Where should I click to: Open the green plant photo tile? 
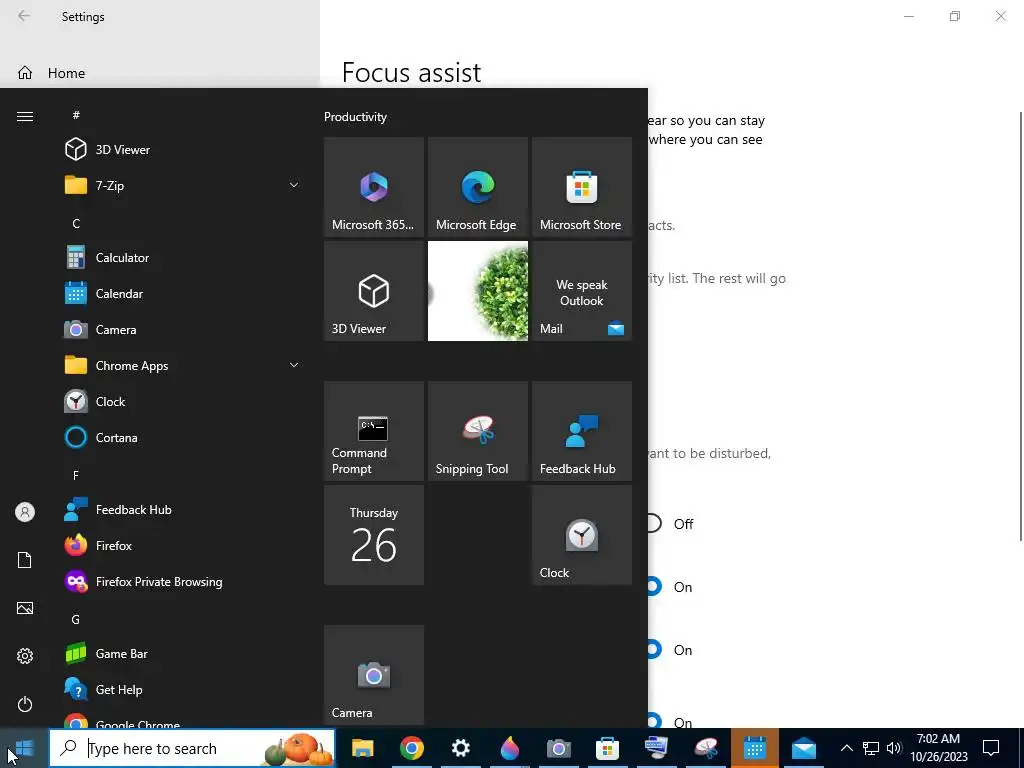coord(477,291)
